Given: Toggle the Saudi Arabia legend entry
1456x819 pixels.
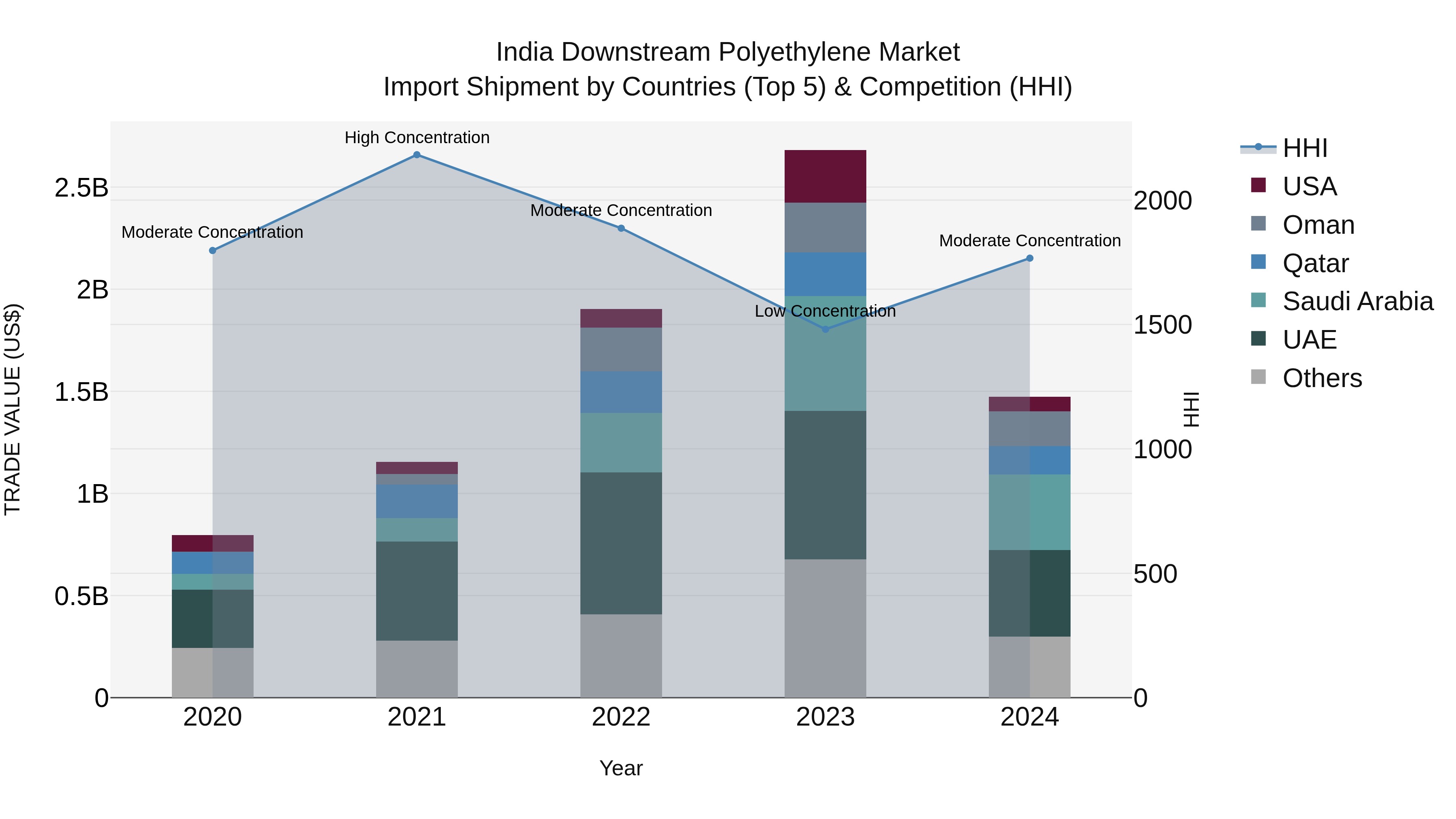Looking at the screenshot, I should point(1342,301).
